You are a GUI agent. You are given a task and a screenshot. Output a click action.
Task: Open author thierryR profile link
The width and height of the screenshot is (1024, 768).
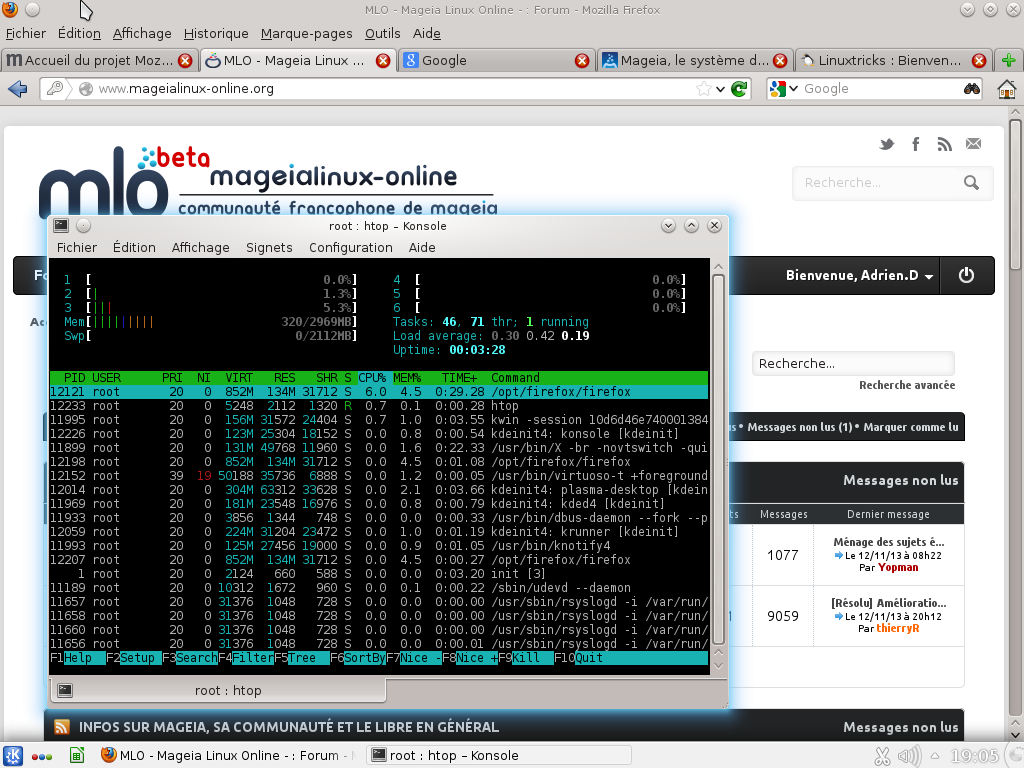click(x=898, y=628)
